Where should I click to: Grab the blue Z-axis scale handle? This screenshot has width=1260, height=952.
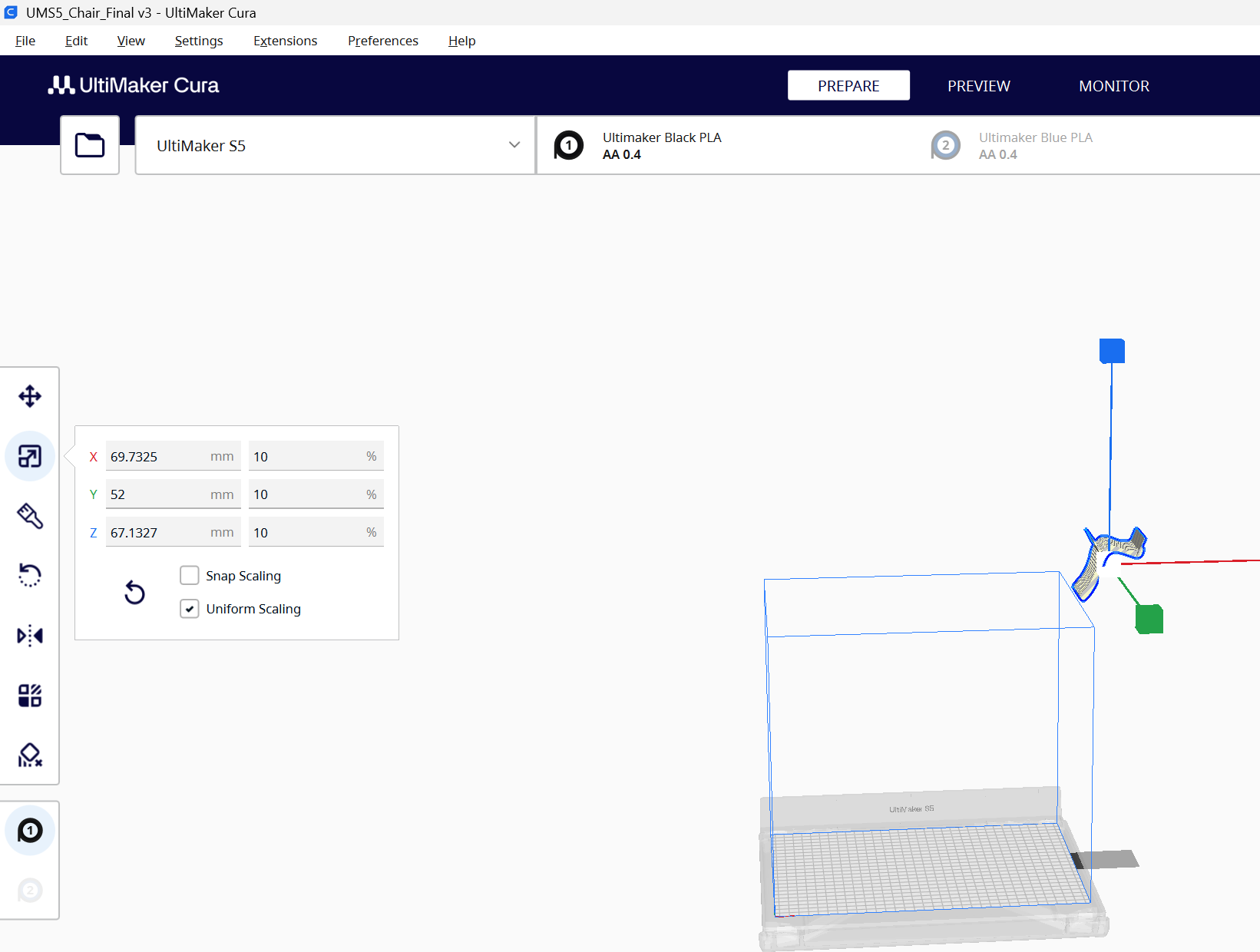click(x=1112, y=351)
